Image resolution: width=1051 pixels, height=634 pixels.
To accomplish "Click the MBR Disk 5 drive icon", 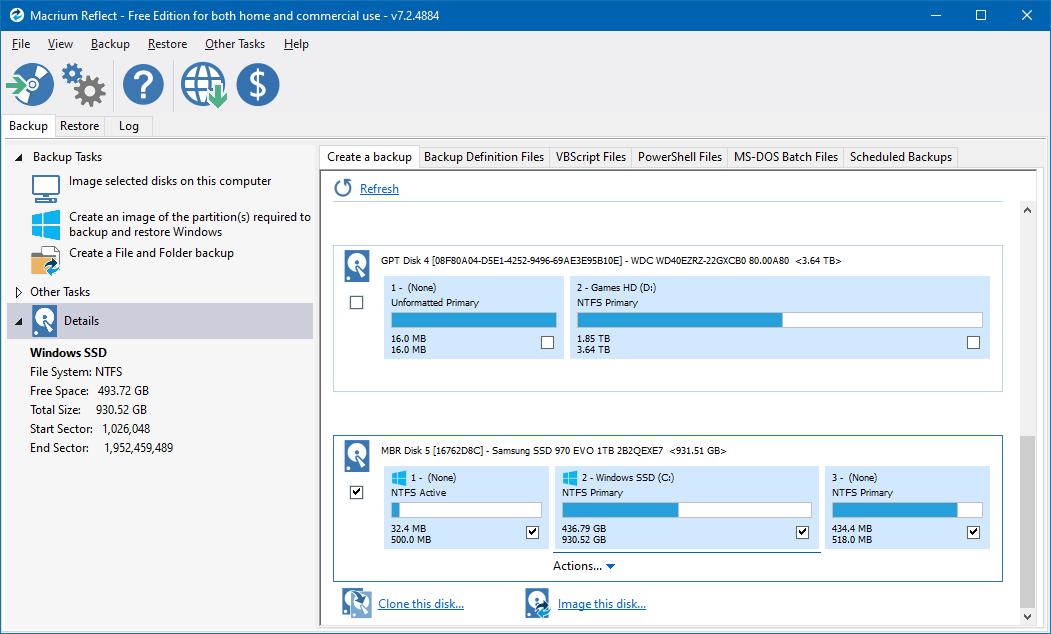I will point(357,456).
